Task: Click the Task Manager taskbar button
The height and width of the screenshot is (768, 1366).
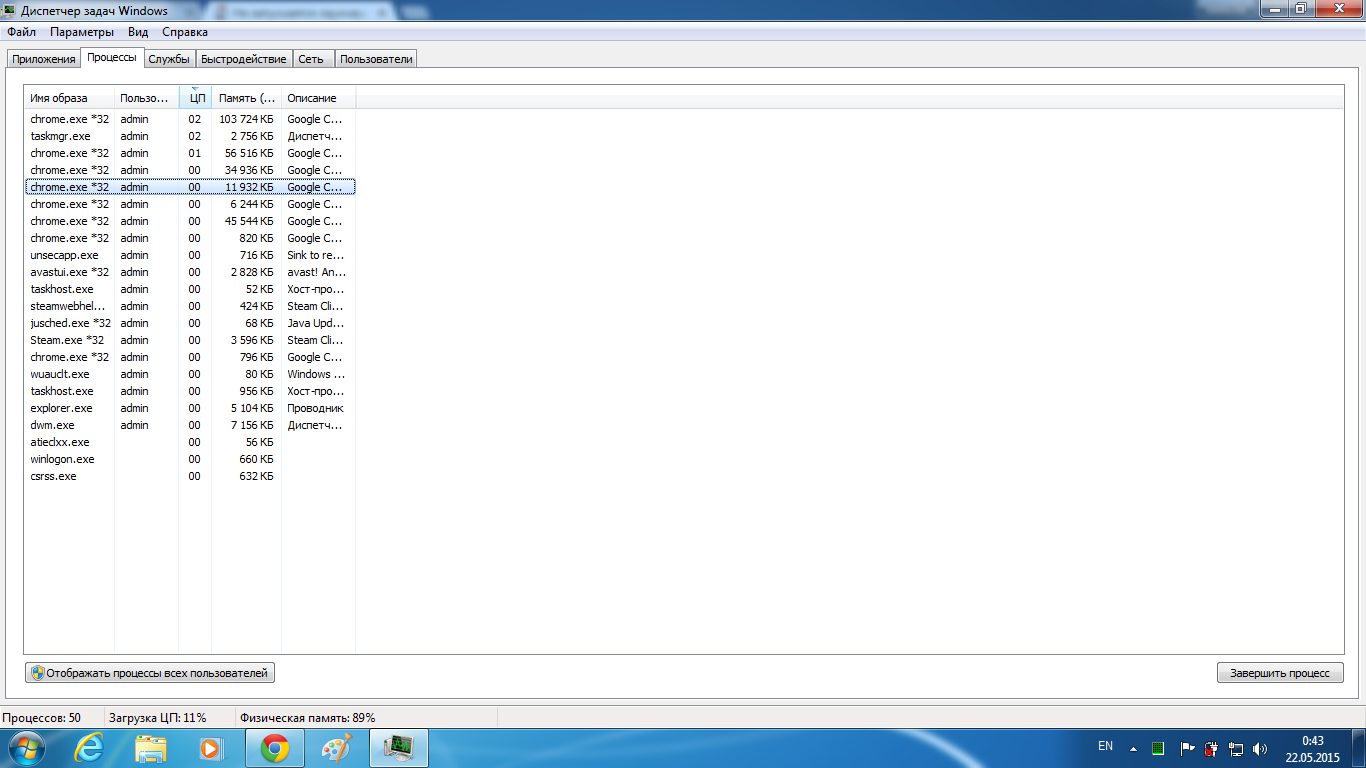Action: tap(399, 748)
